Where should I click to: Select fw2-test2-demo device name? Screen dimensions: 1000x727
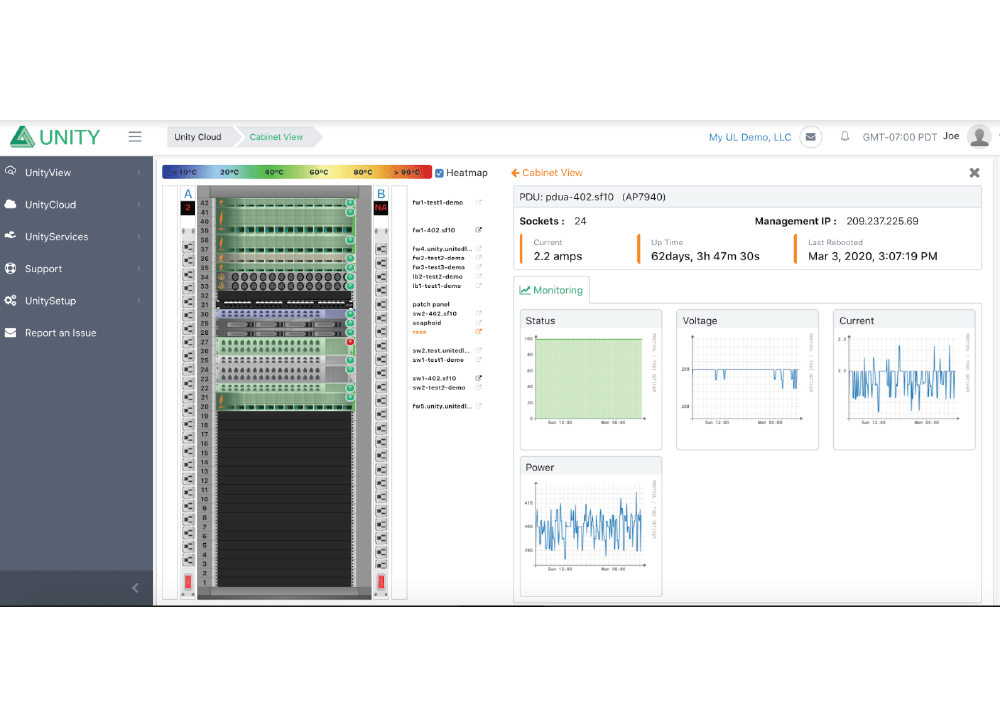[438, 258]
